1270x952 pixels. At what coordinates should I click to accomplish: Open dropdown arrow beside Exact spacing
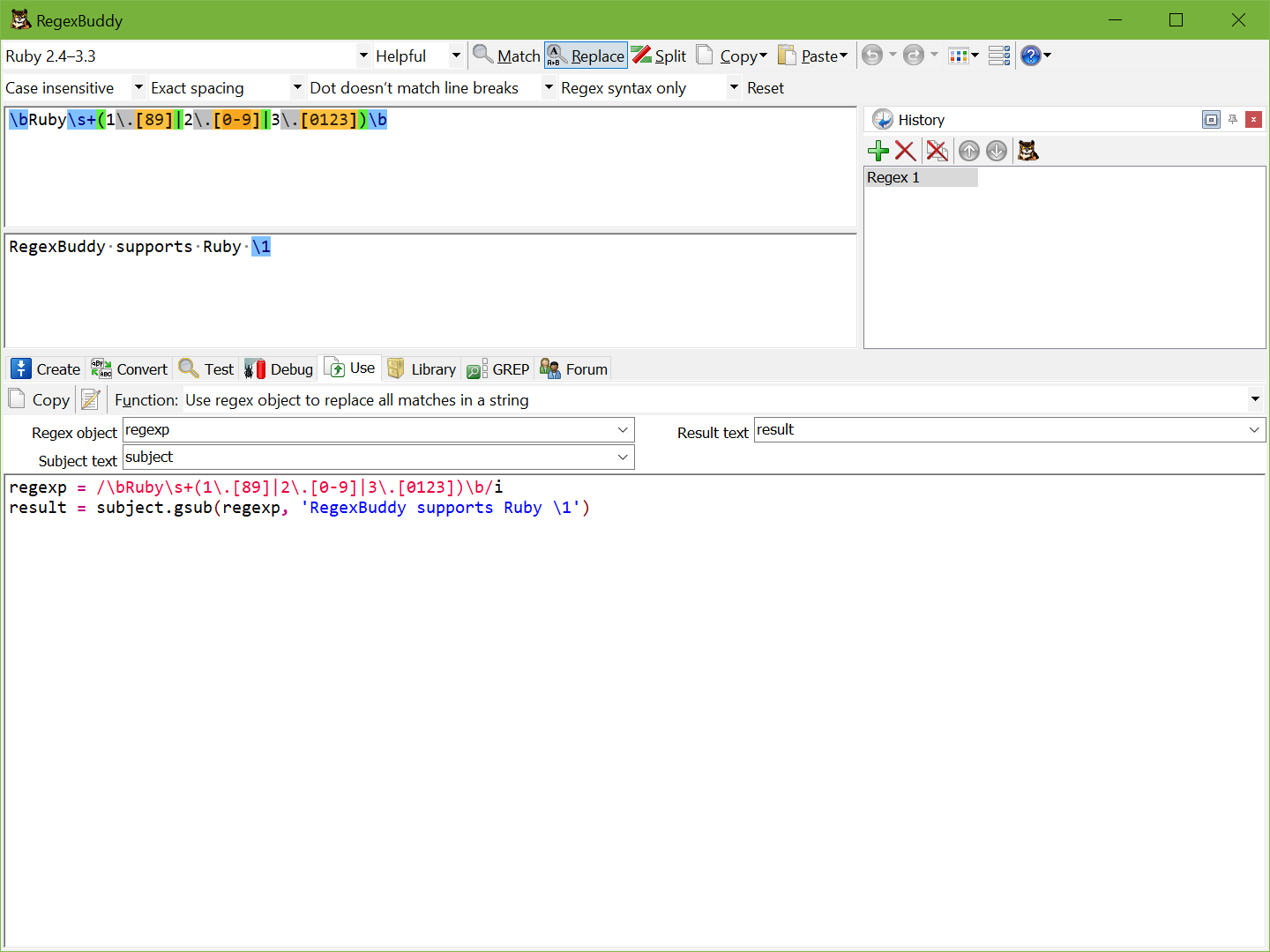click(297, 88)
